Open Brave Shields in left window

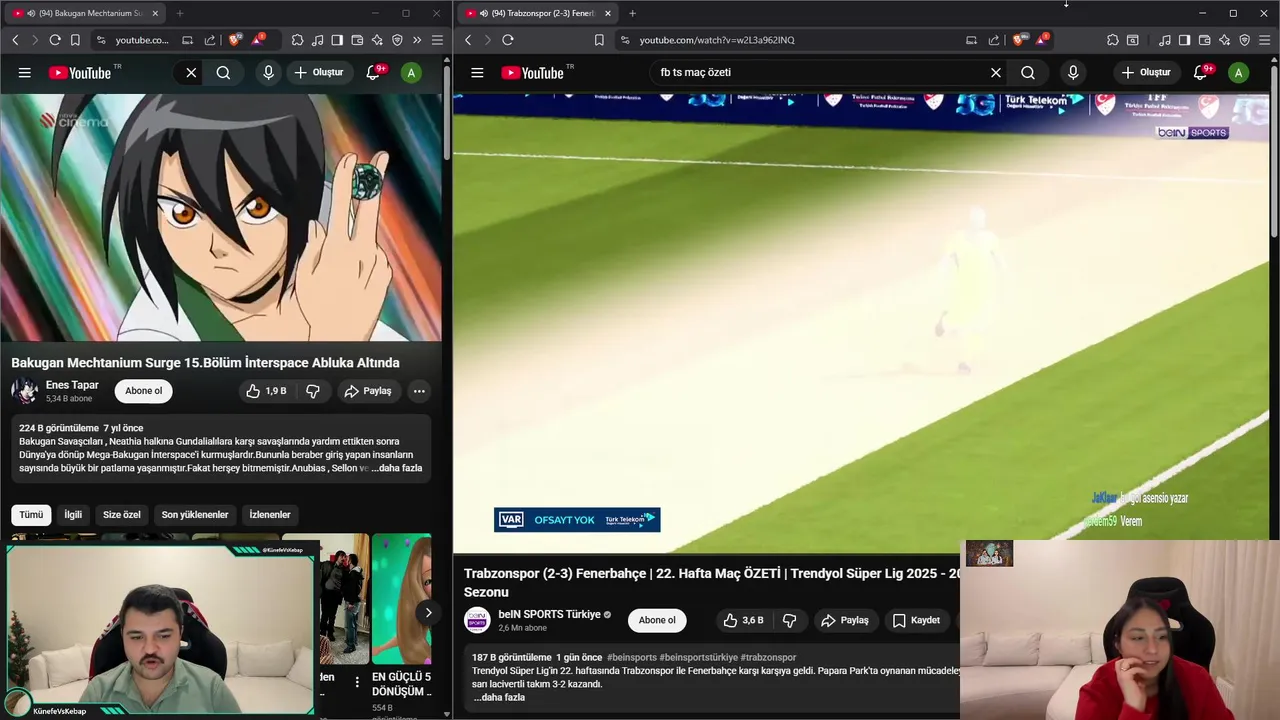point(234,40)
